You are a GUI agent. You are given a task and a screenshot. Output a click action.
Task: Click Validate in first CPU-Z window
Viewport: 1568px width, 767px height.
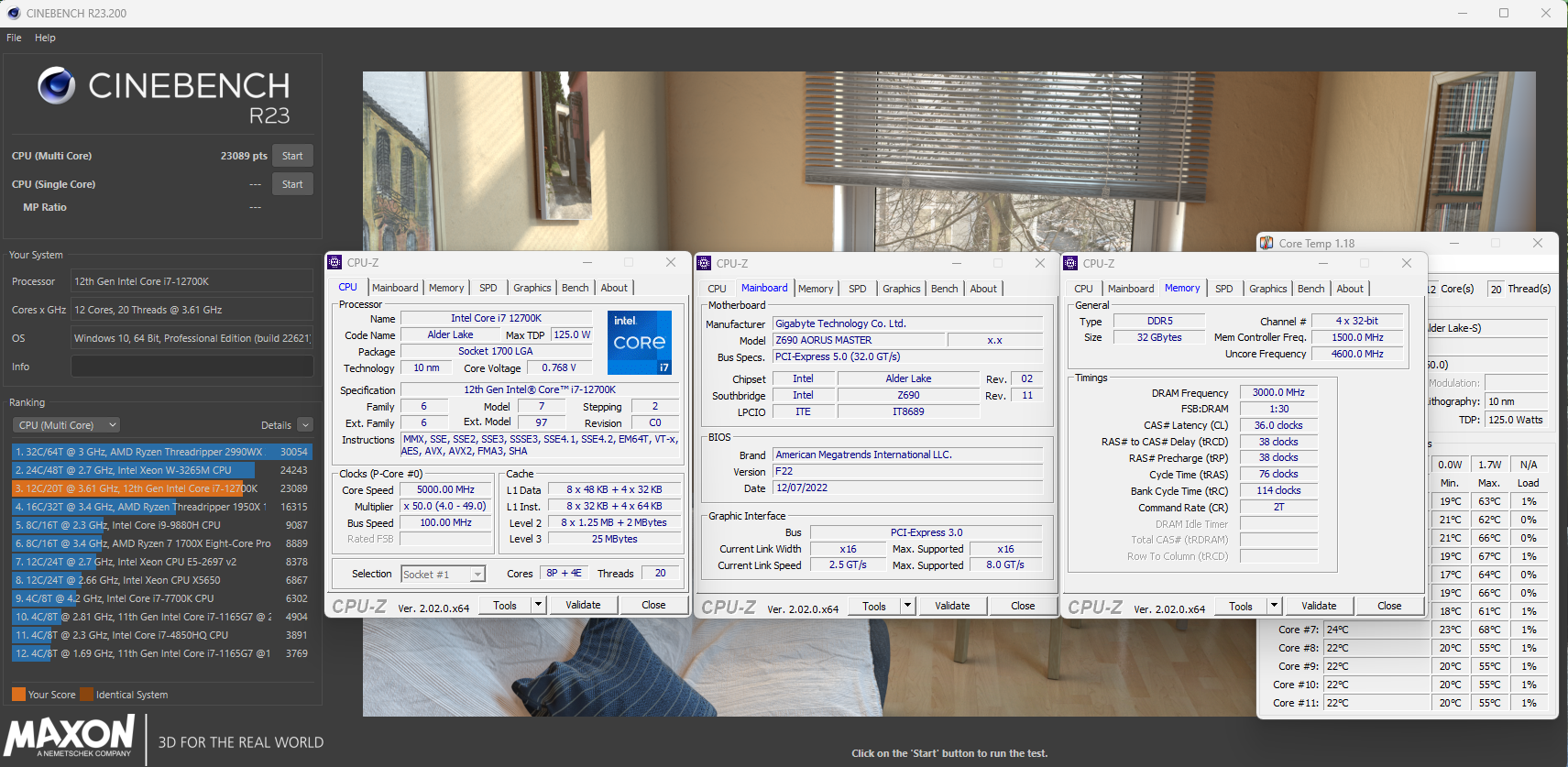click(x=583, y=605)
